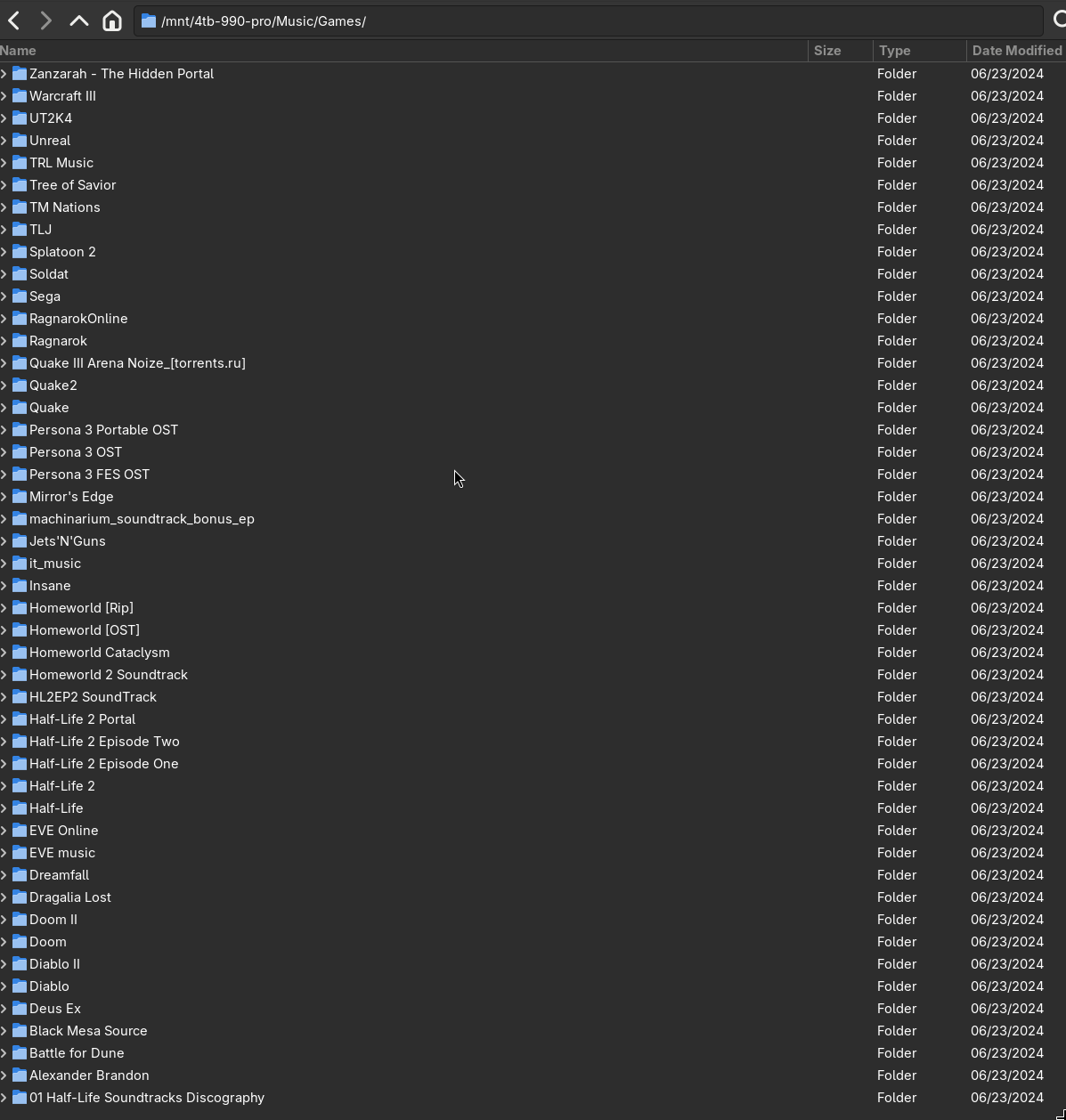1066x1120 pixels.
Task: Select Half-Life 2 Episode One folder name
Action: 103,764
